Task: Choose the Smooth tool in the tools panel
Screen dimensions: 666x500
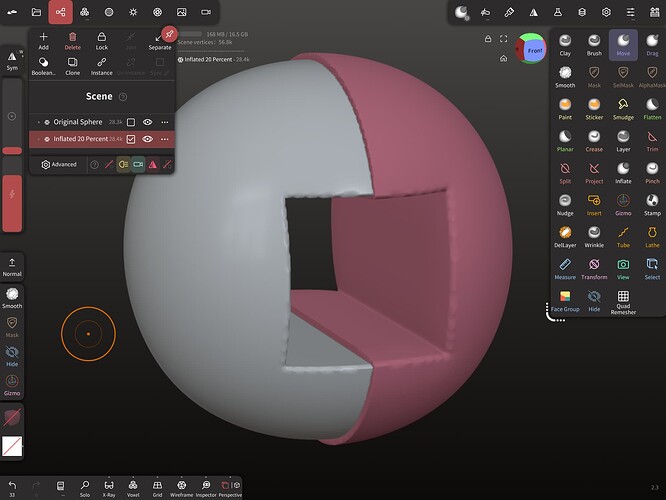Action: click(x=565, y=77)
